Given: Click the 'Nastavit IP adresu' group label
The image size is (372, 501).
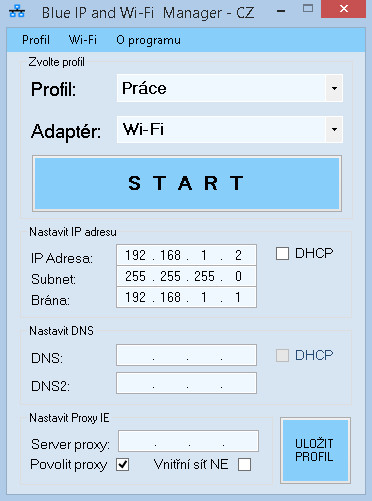Looking at the screenshot, I should coord(73,232).
